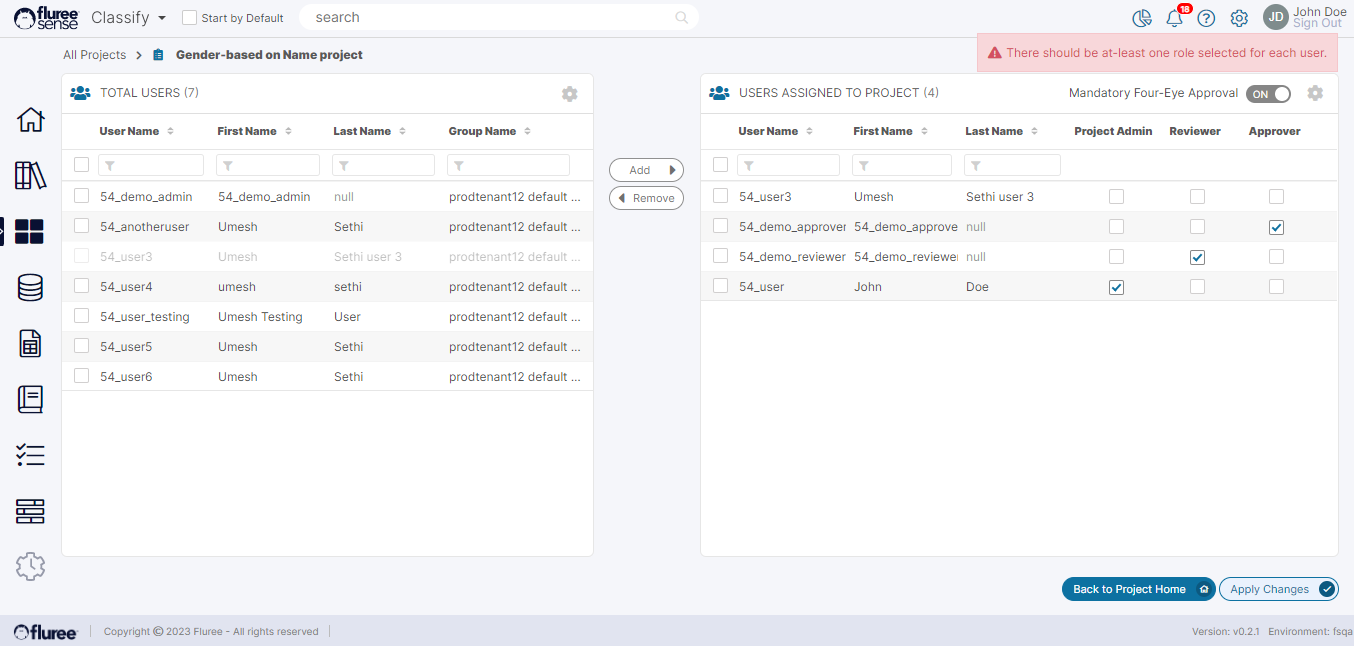The height and width of the screenshot is (646, 1354).
Task: Click the Add button
Action: 646,170
